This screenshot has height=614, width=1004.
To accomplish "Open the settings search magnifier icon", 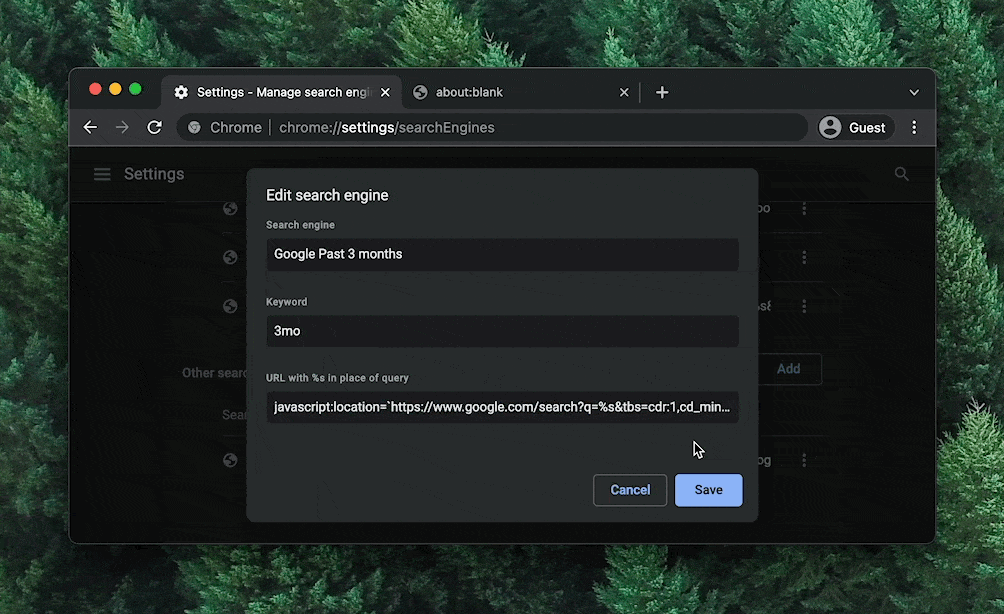I will coord(902,174).
